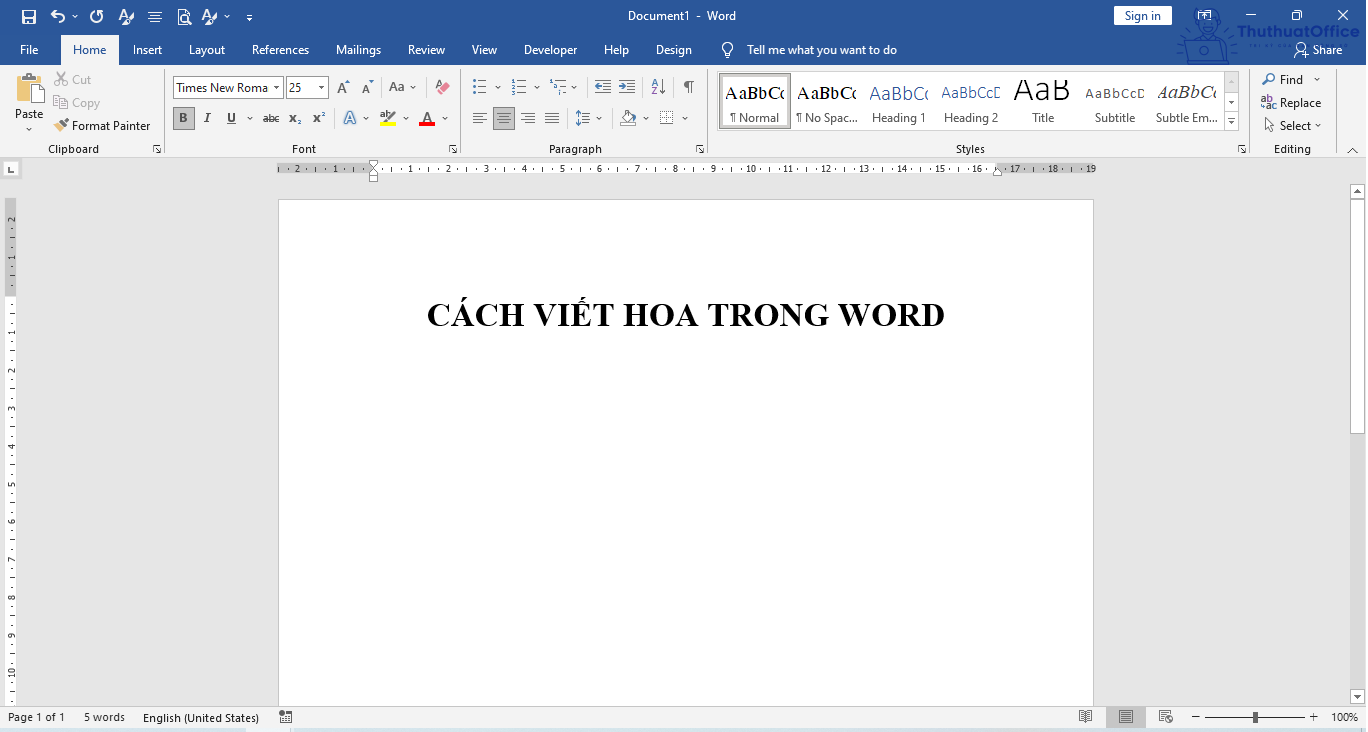Apply italic formatting
The height and width of the screenshot is (732, 1368).
(207, 118)
